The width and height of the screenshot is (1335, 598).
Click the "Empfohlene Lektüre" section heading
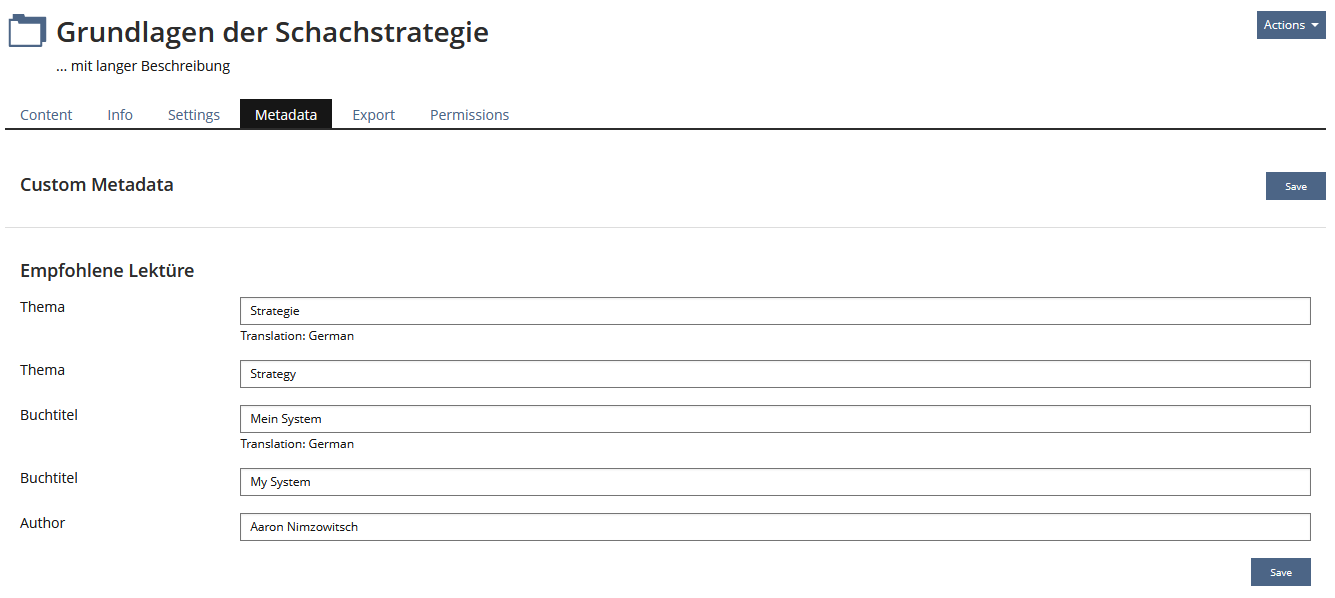pos(107,271)
